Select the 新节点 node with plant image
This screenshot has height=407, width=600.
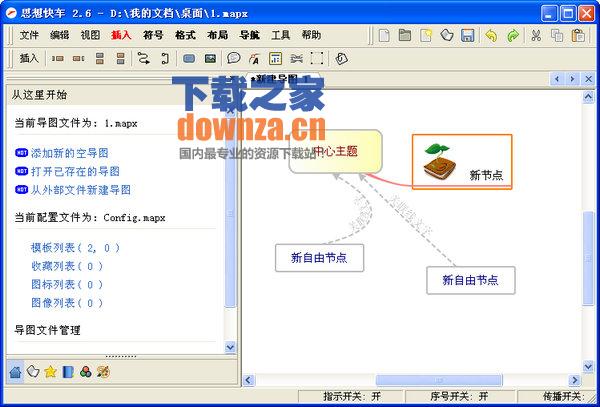462,161
